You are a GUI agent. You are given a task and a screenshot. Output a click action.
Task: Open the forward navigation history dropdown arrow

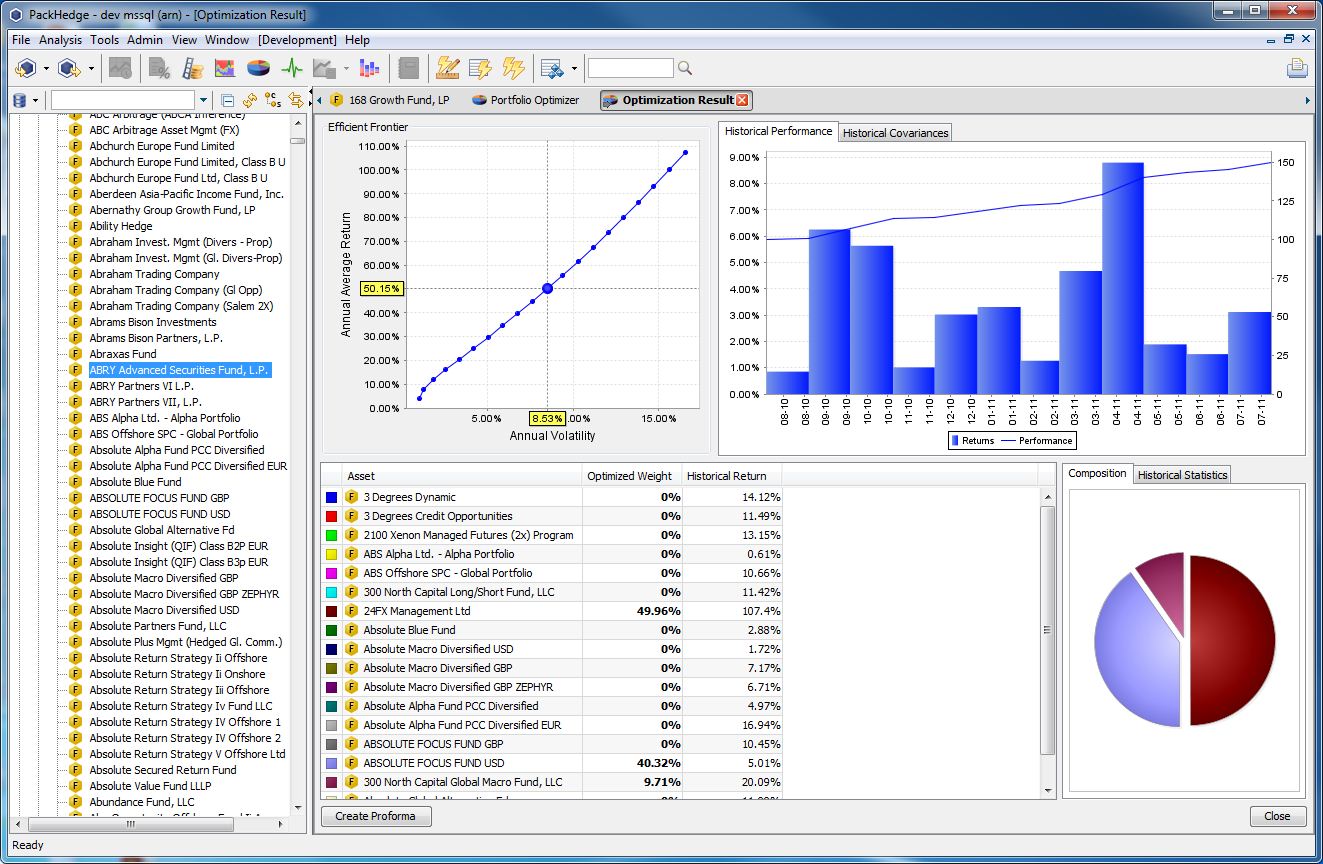[91, 69]
